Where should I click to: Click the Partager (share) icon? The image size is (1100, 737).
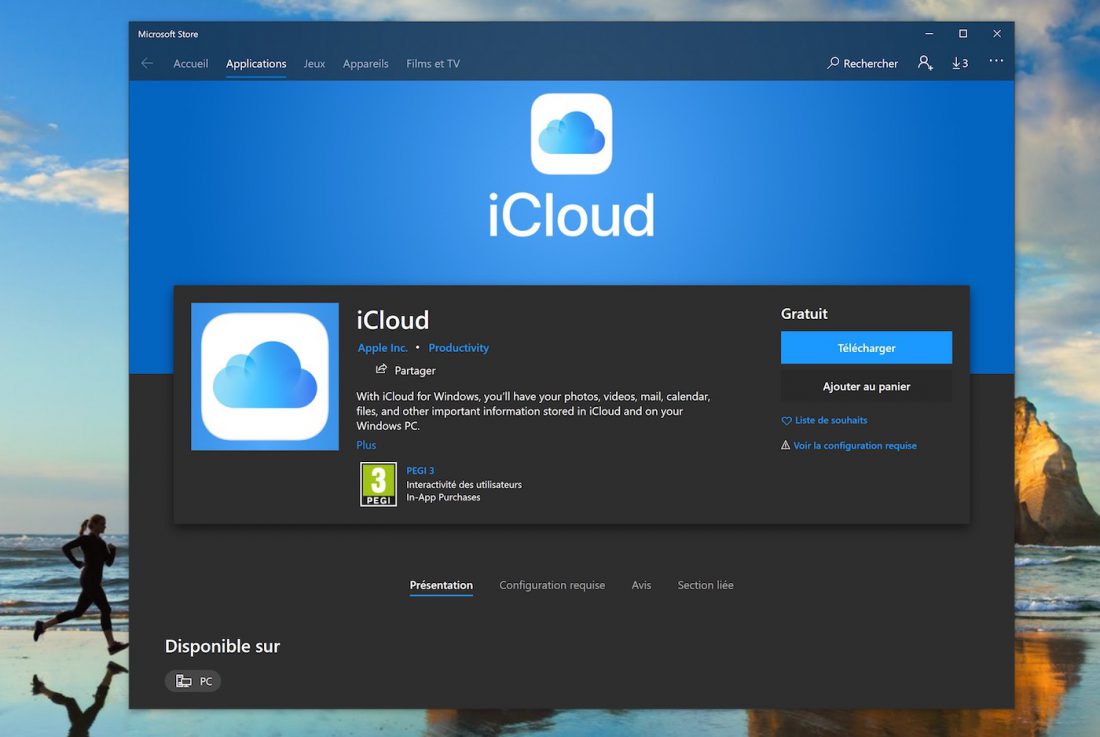pyautogui.click(x=383, y=370)
